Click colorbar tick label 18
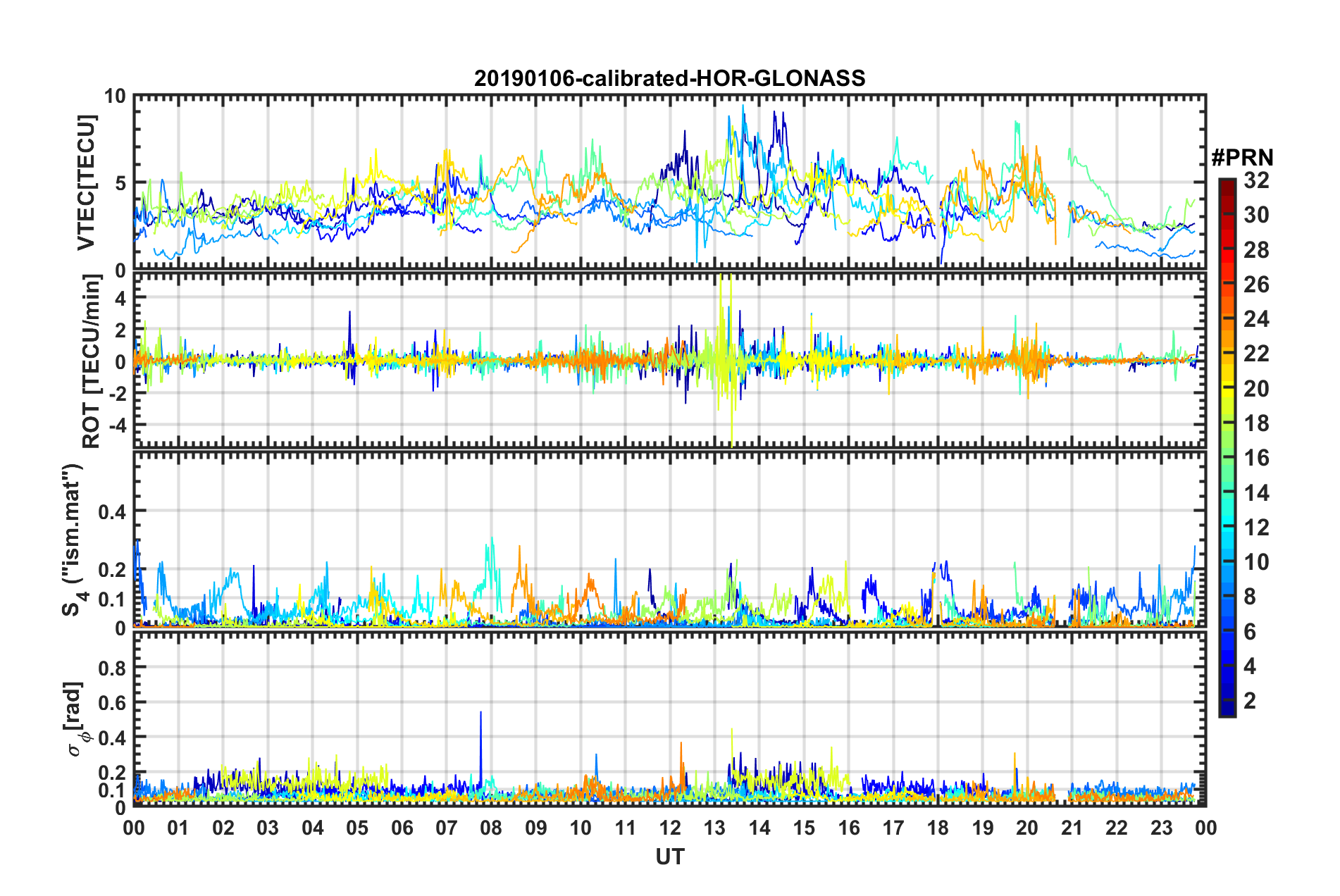This screenshot has height=896, width=1340. click(1256, 423)
